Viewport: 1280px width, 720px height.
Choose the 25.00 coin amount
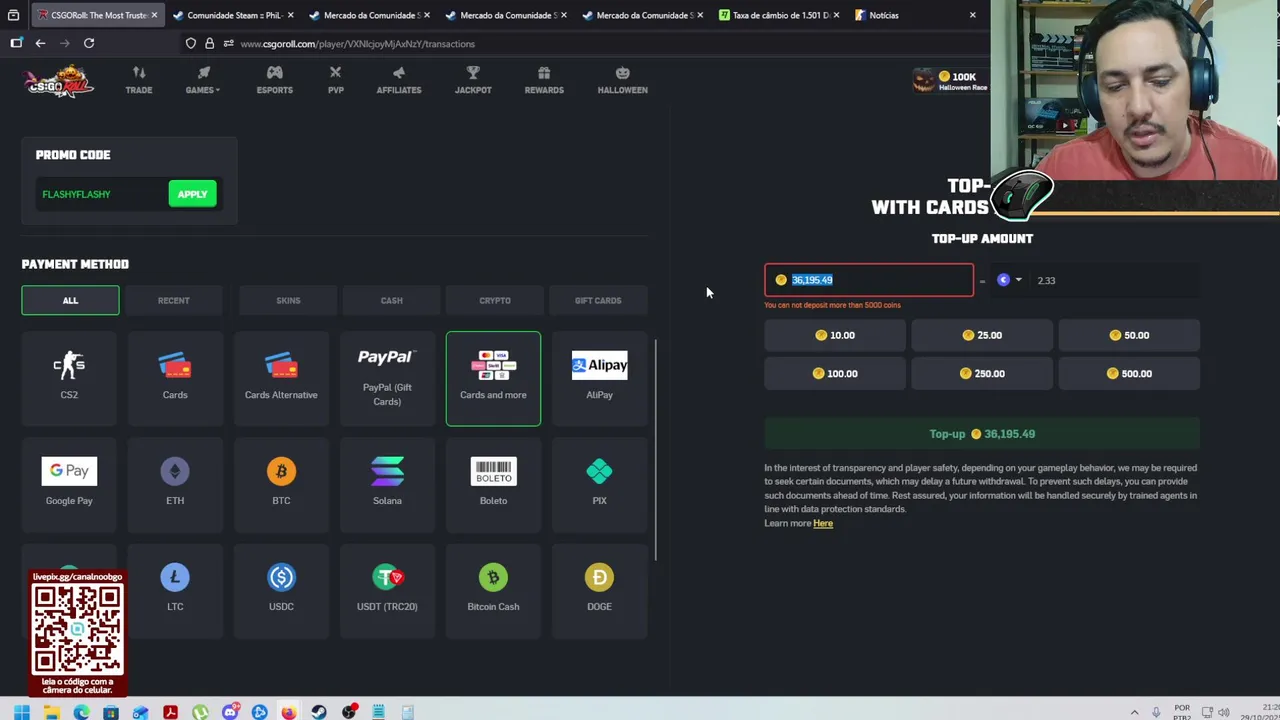[x=982, y=335]
